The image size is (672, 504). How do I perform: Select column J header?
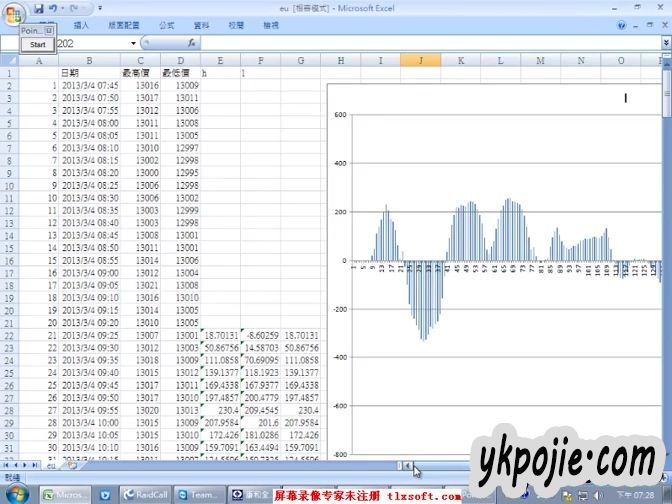(420, 61)
